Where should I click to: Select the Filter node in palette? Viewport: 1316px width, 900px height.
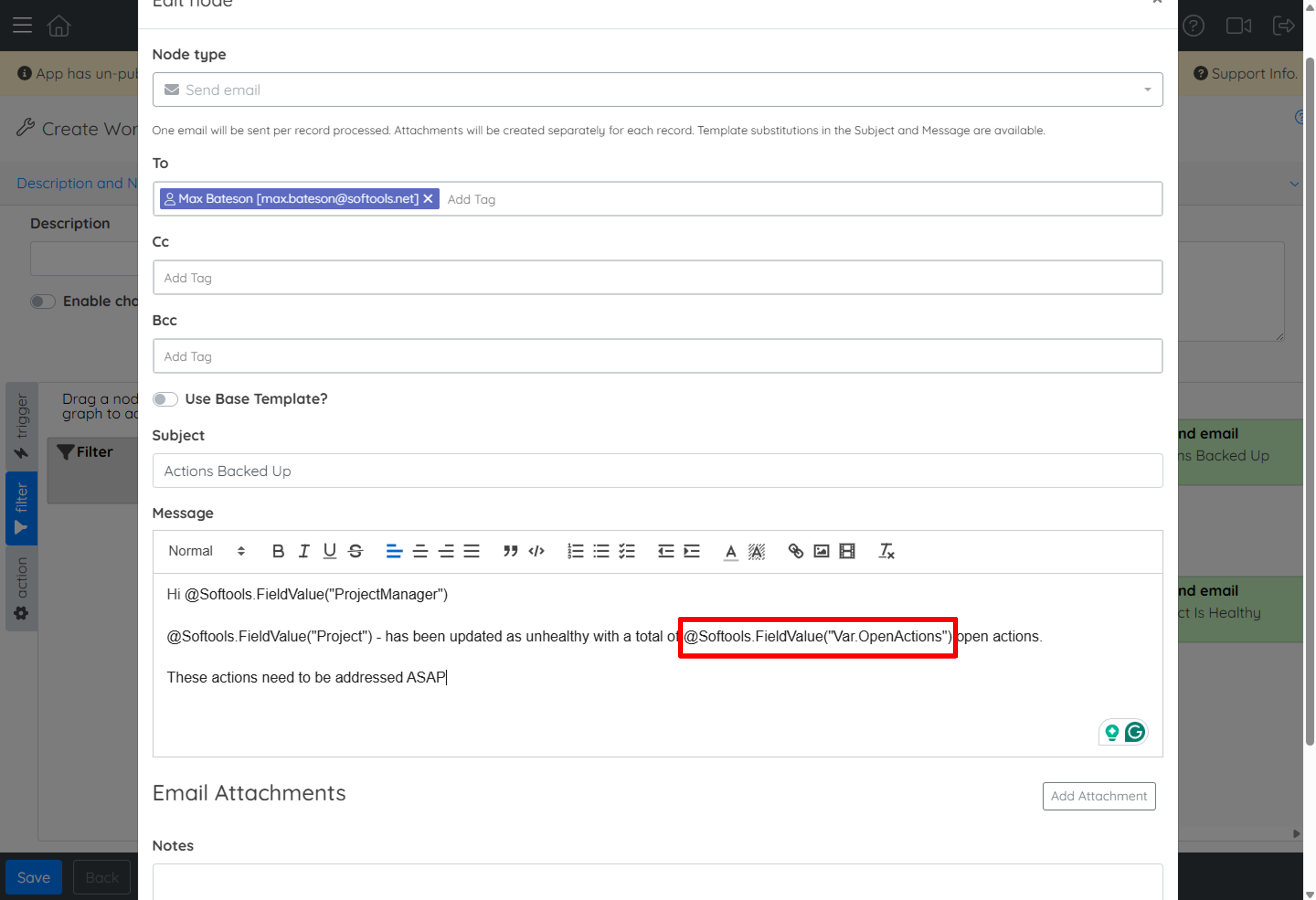92,471
